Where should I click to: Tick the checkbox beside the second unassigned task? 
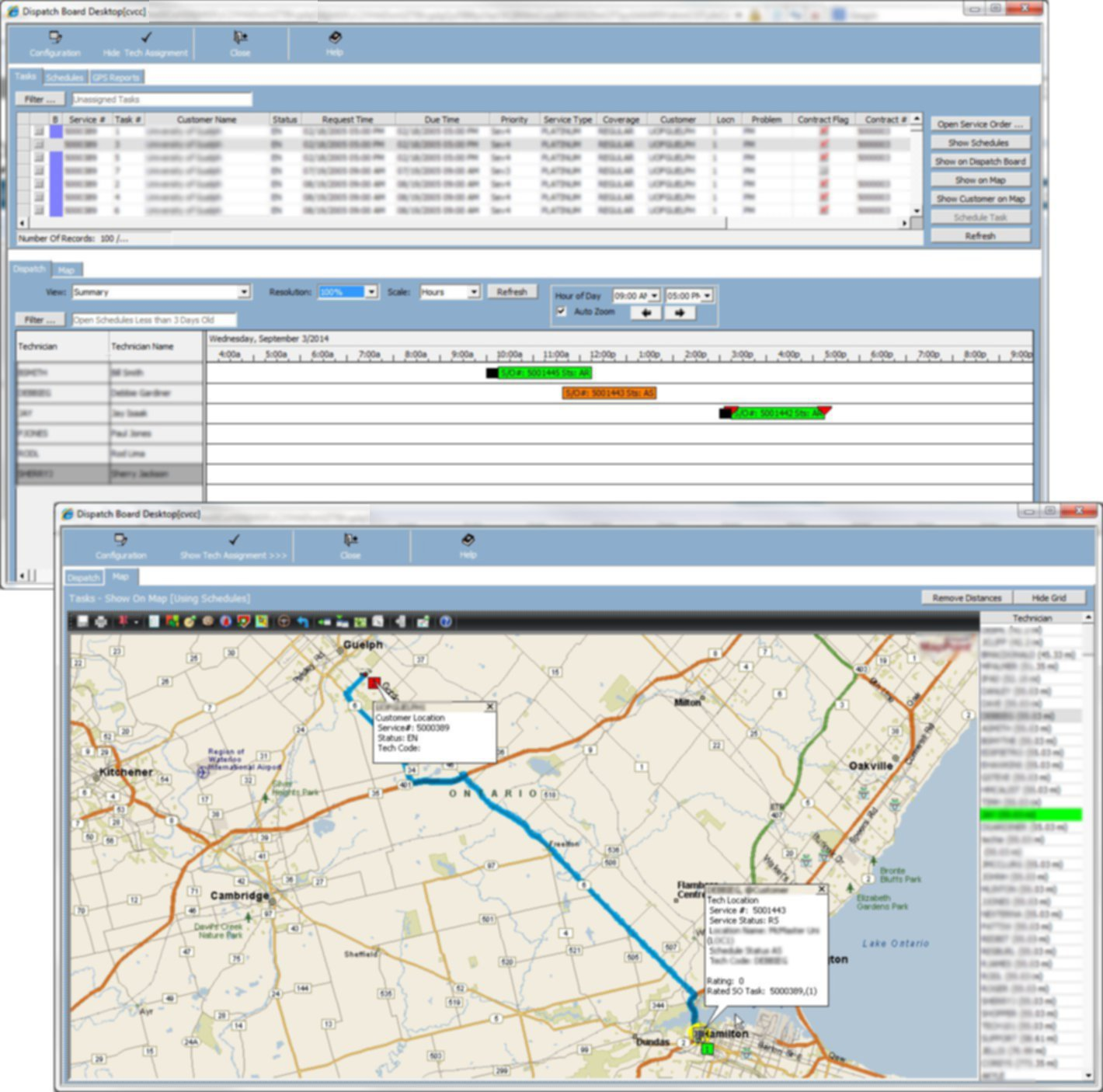[26, 143]
